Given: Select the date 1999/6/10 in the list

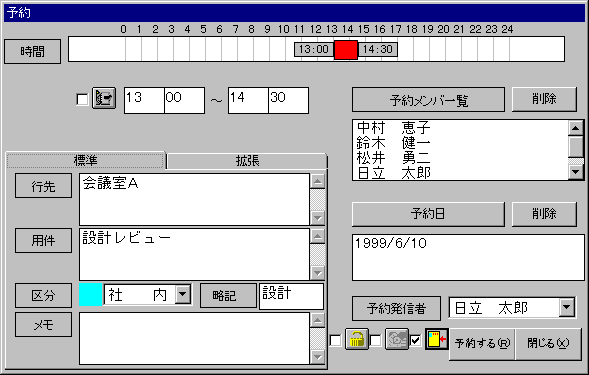Looking at the screenshot, I should click(x=391, y=243).
